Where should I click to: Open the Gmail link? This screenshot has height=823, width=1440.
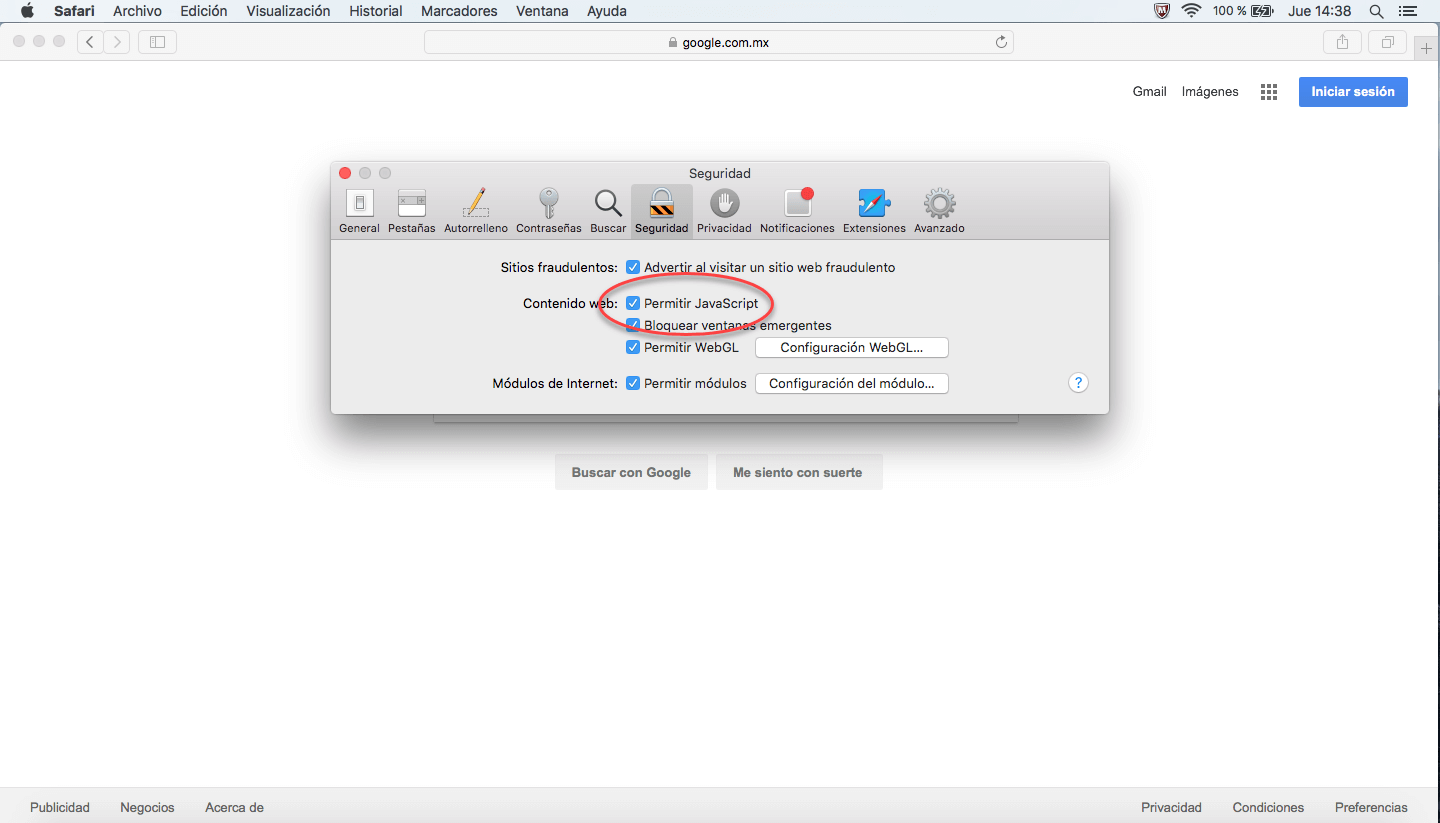(x=1149, y=91)
